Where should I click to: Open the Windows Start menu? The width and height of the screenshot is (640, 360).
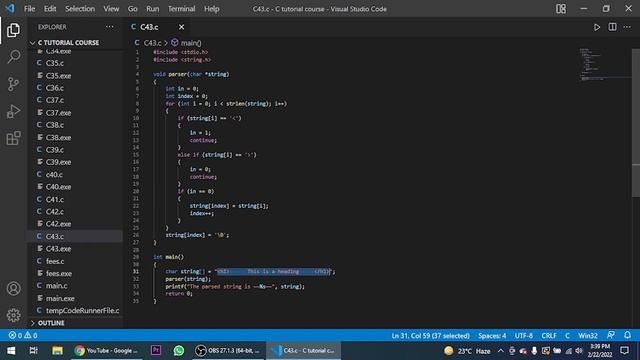coord(11,351)
